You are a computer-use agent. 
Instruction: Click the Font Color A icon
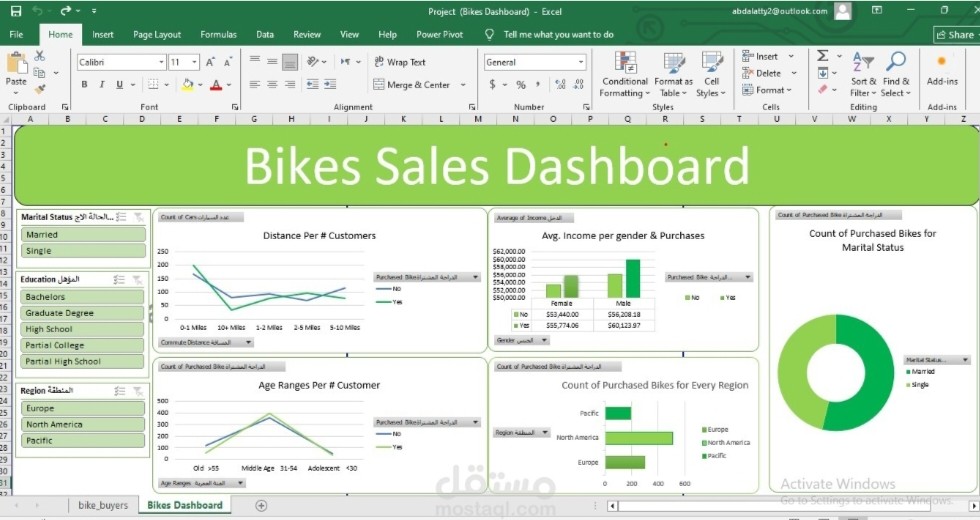click(216, 84)
